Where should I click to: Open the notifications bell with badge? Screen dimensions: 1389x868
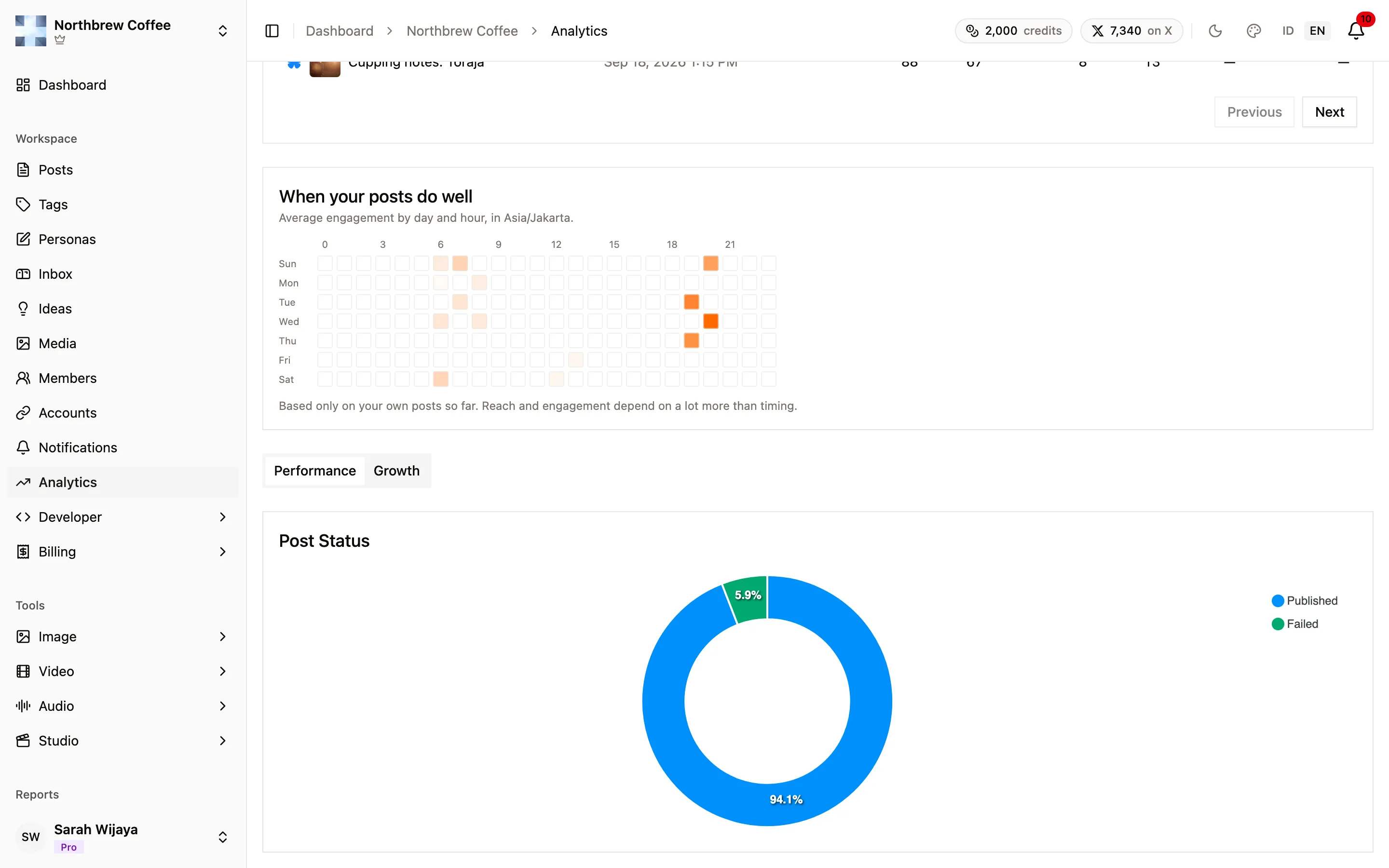coord(1356,30)
